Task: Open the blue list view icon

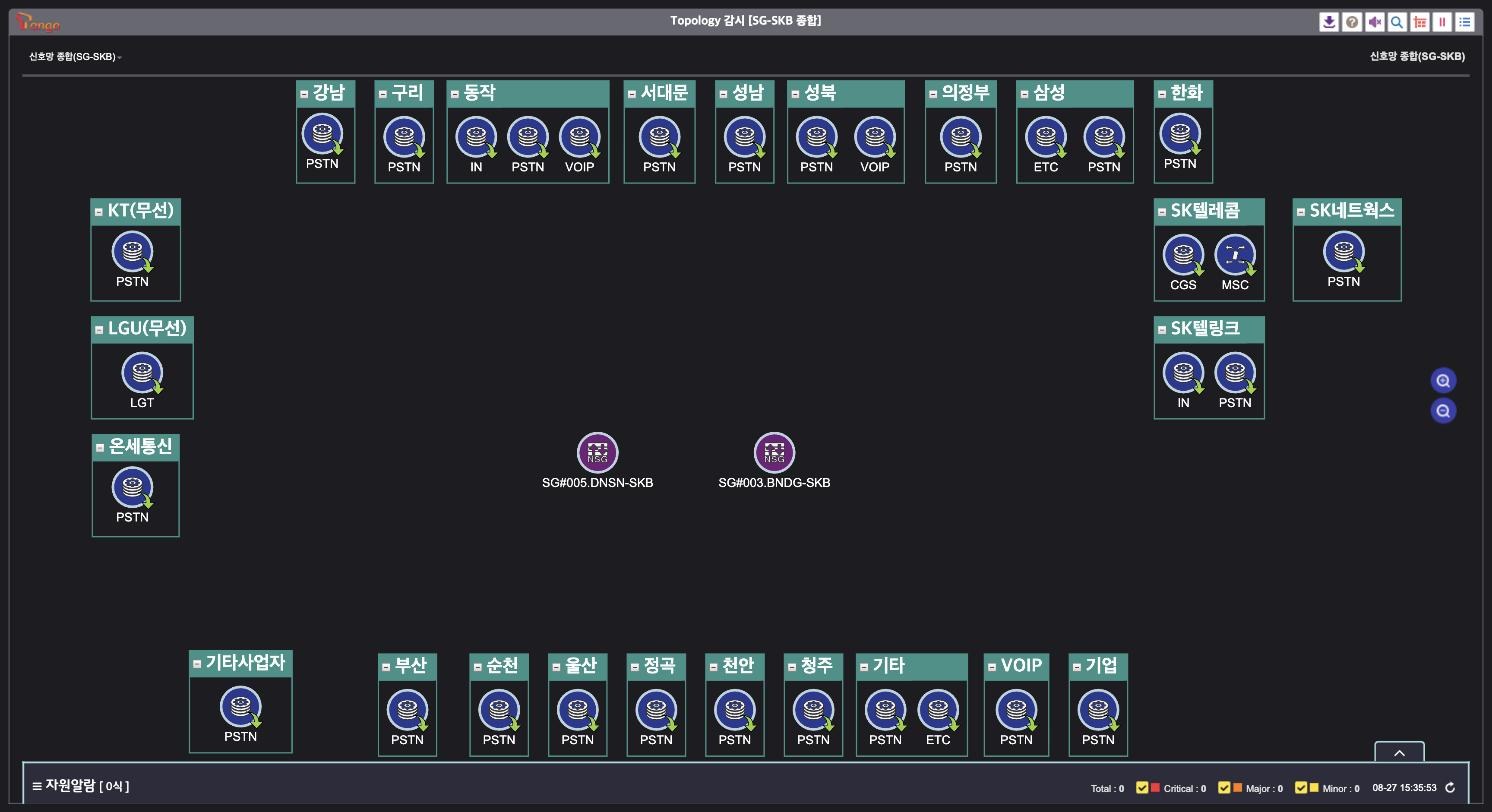Action: [x=1465, y=22]
